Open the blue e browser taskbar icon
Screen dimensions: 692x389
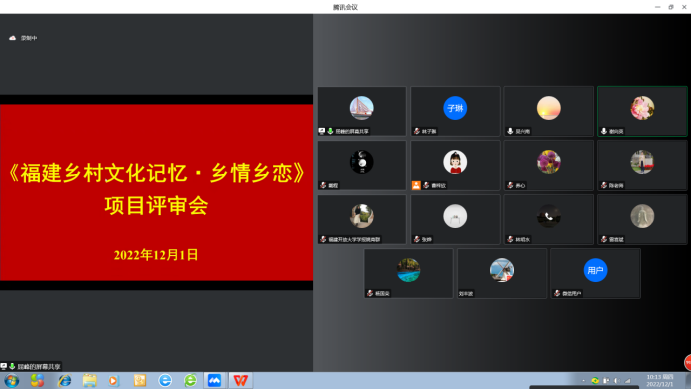coord(165,381)
